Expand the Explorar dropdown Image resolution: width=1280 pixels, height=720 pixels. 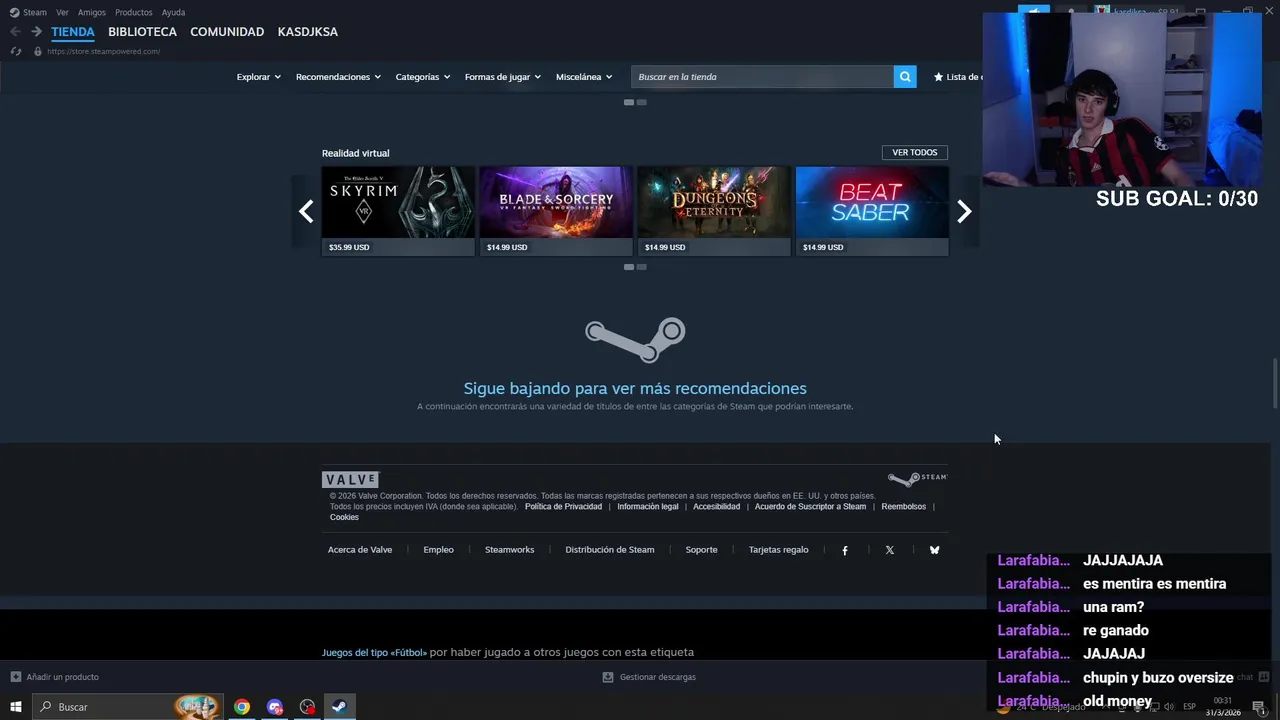[259, 77]
